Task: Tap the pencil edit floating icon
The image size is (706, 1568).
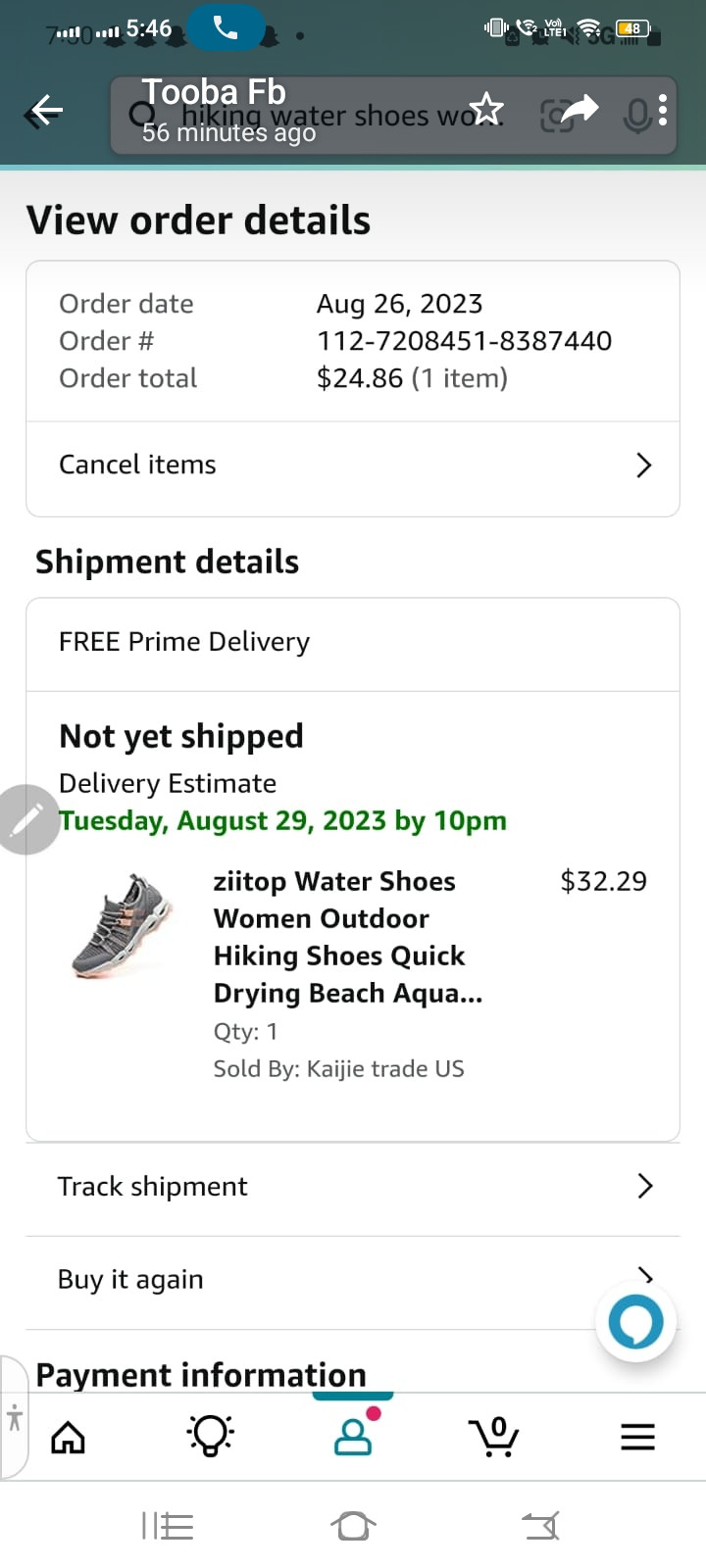Action: [26, 819]
